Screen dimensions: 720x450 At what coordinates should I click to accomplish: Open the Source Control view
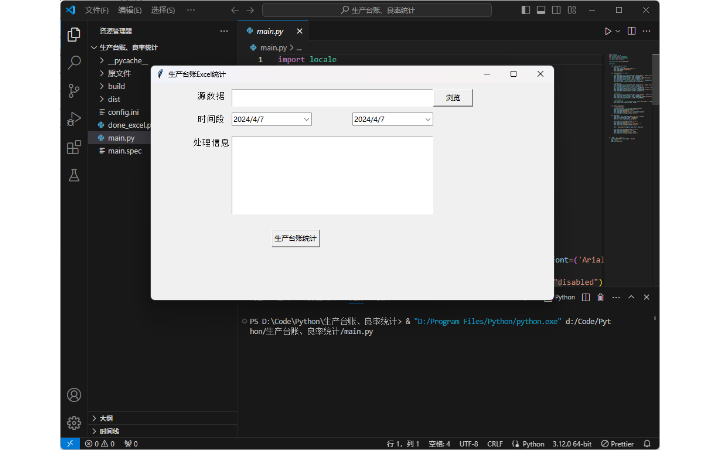74,90
